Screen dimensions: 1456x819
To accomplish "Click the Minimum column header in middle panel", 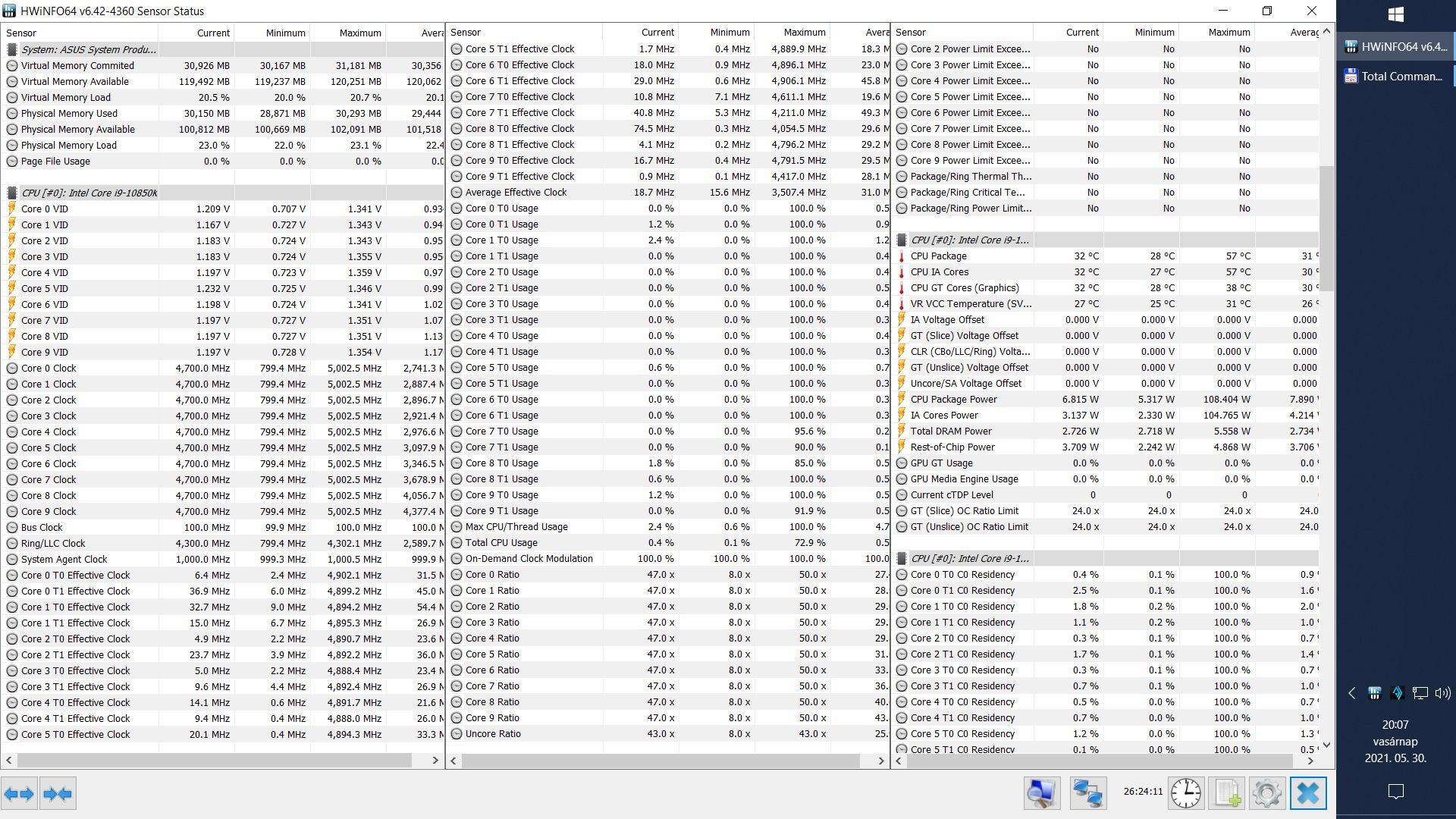I will click(x=716, y=33).
